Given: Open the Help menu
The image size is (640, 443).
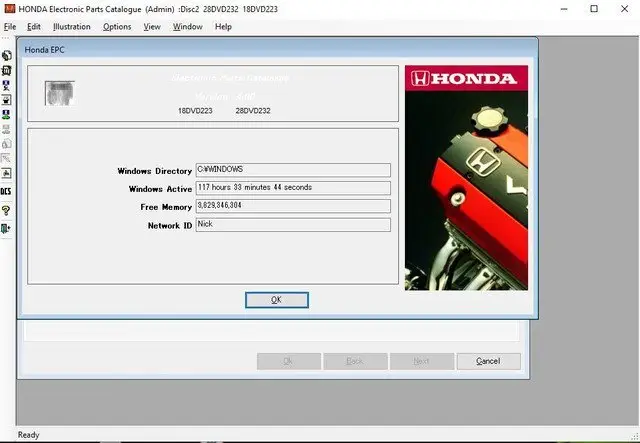Looking at the screenshot, I should coord(223,27).
